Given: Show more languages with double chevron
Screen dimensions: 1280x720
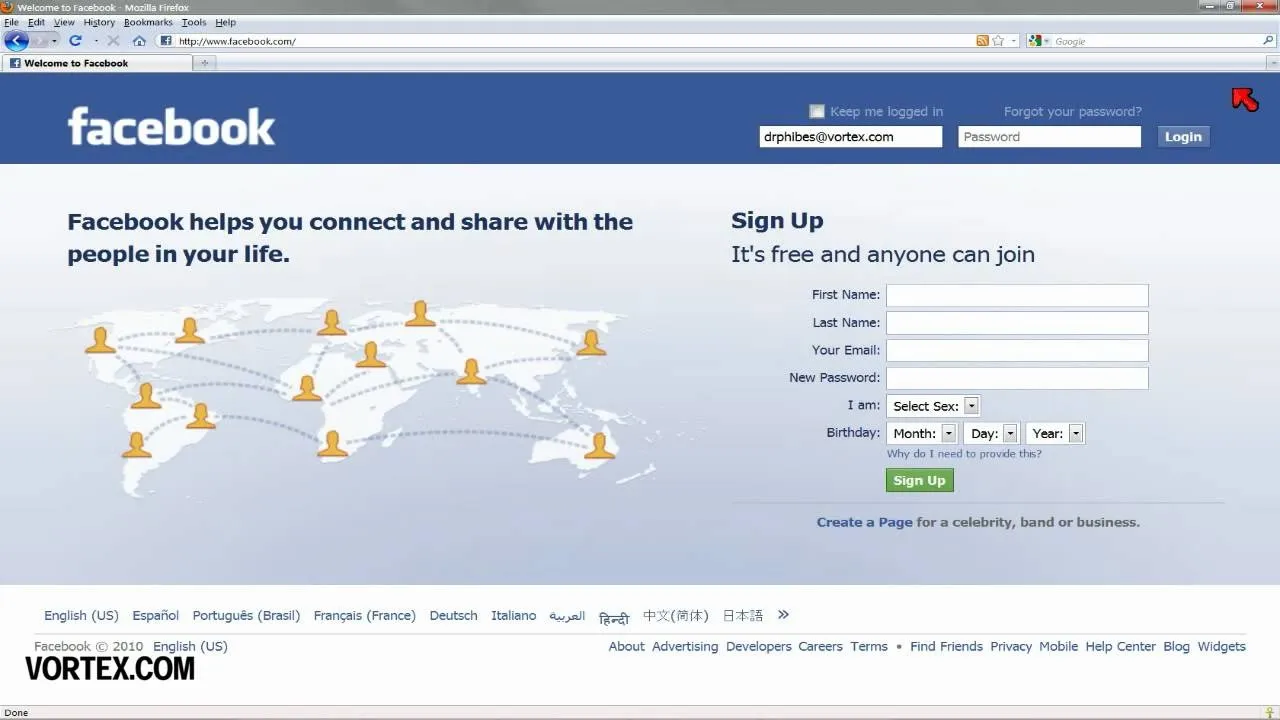Looking at the screenshot, I should click(x=783, y=615).
